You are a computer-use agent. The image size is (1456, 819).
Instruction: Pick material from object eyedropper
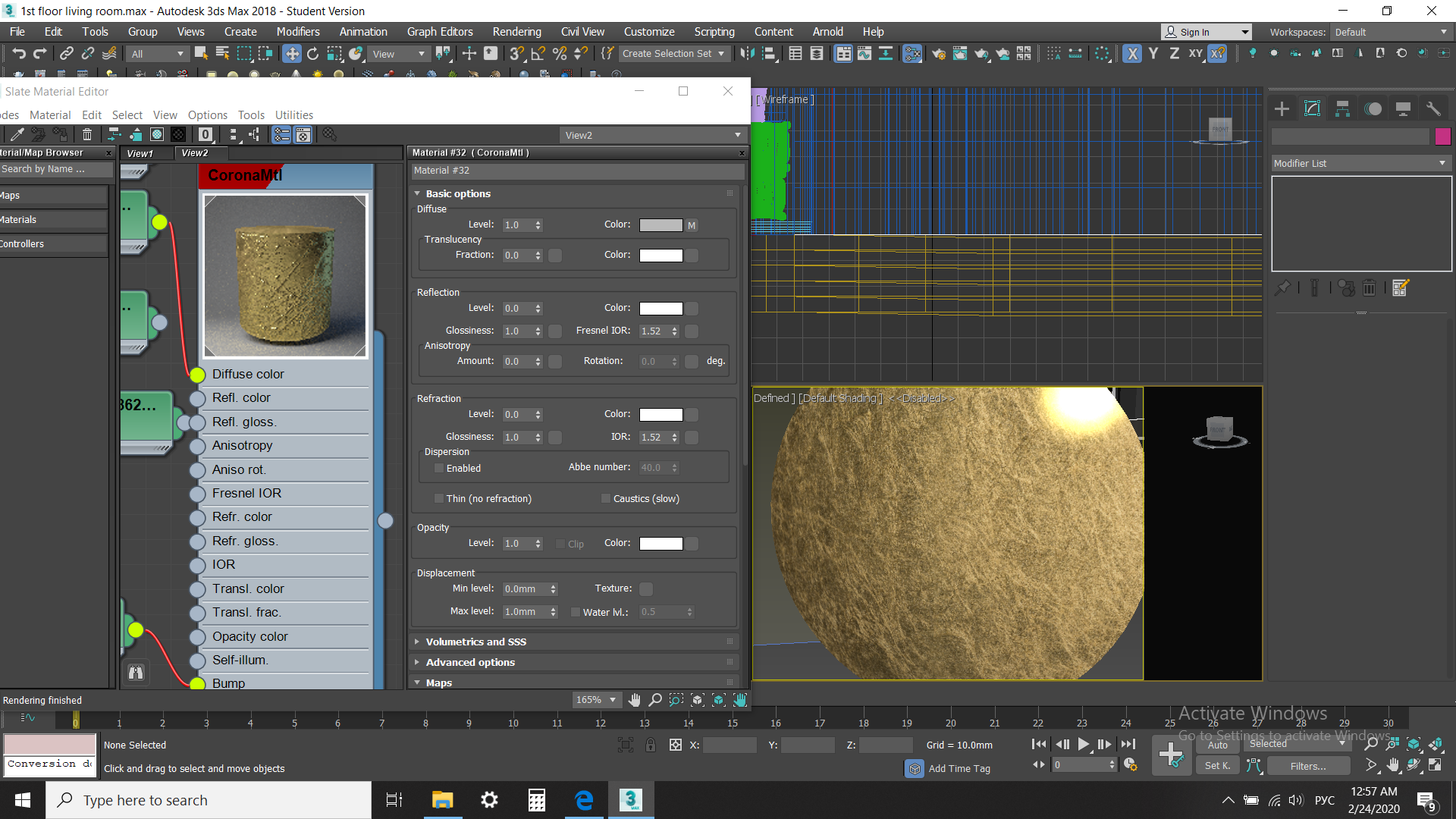(17, 134)
